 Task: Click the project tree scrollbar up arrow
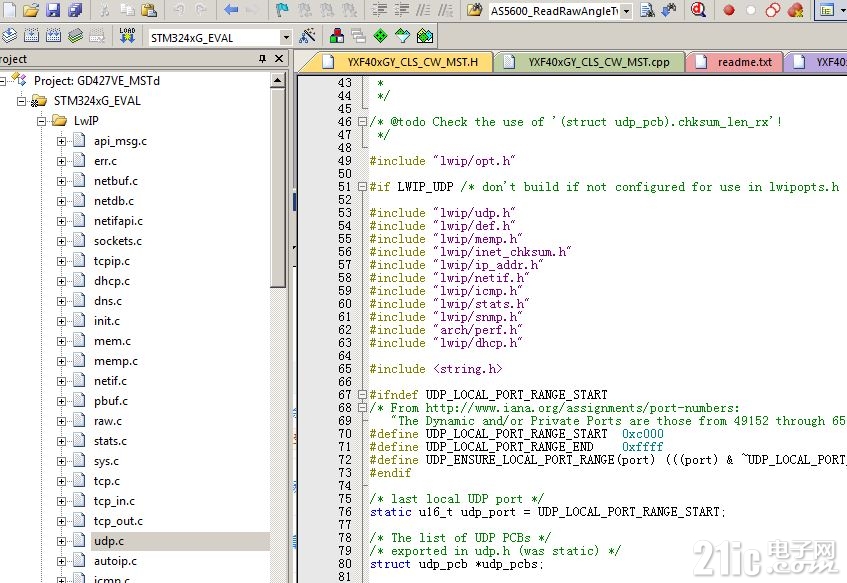click(x=278, y=81)
